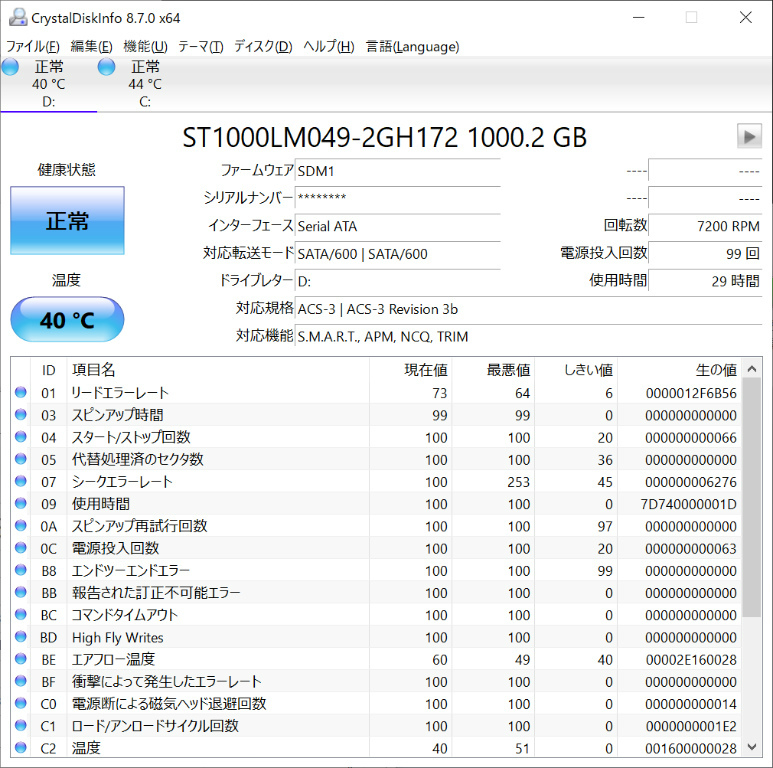This screenshot has width=773, height=768.
Task: Click the status dot for row ID 0C
Action: point(21,548)
